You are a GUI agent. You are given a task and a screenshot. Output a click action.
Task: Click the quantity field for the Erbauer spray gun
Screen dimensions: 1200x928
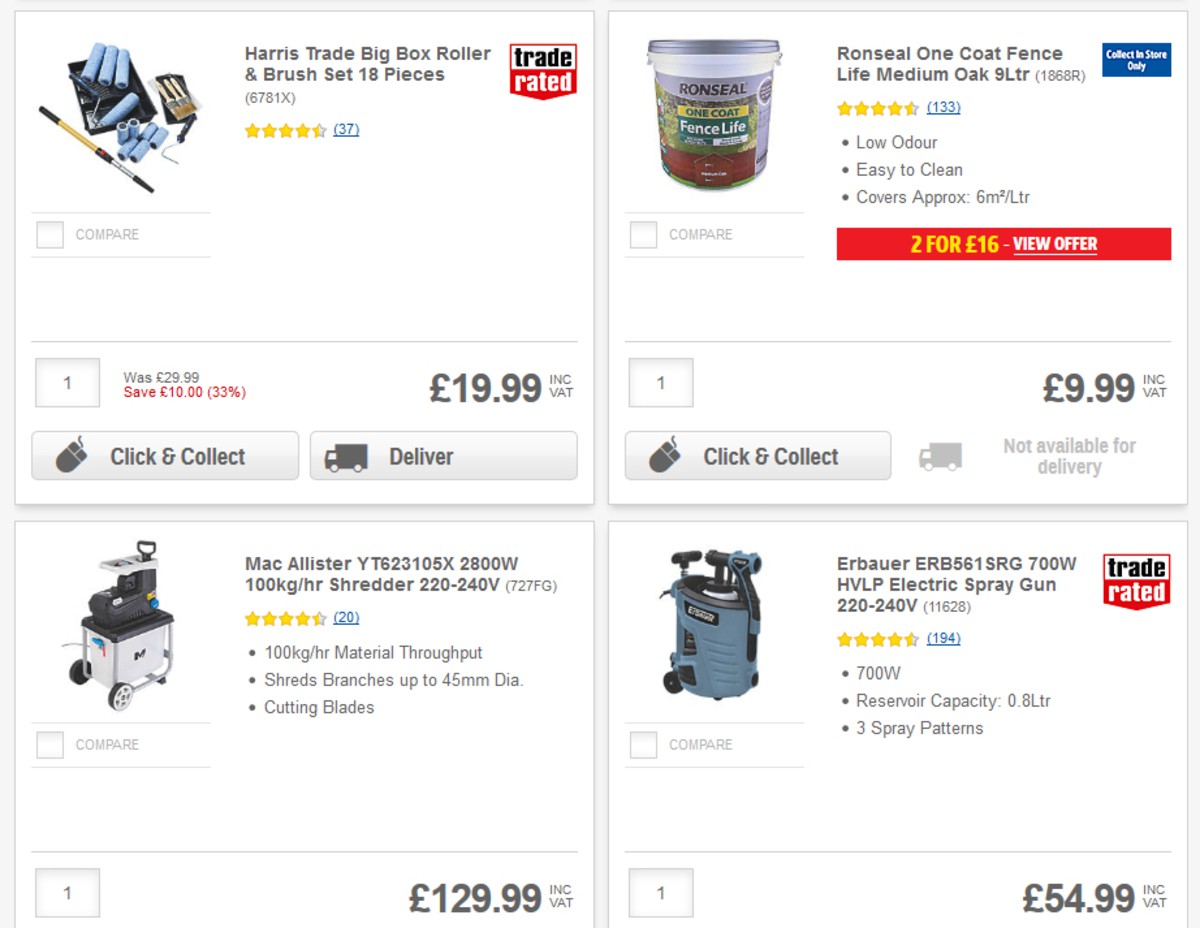[x=659, y=892]
